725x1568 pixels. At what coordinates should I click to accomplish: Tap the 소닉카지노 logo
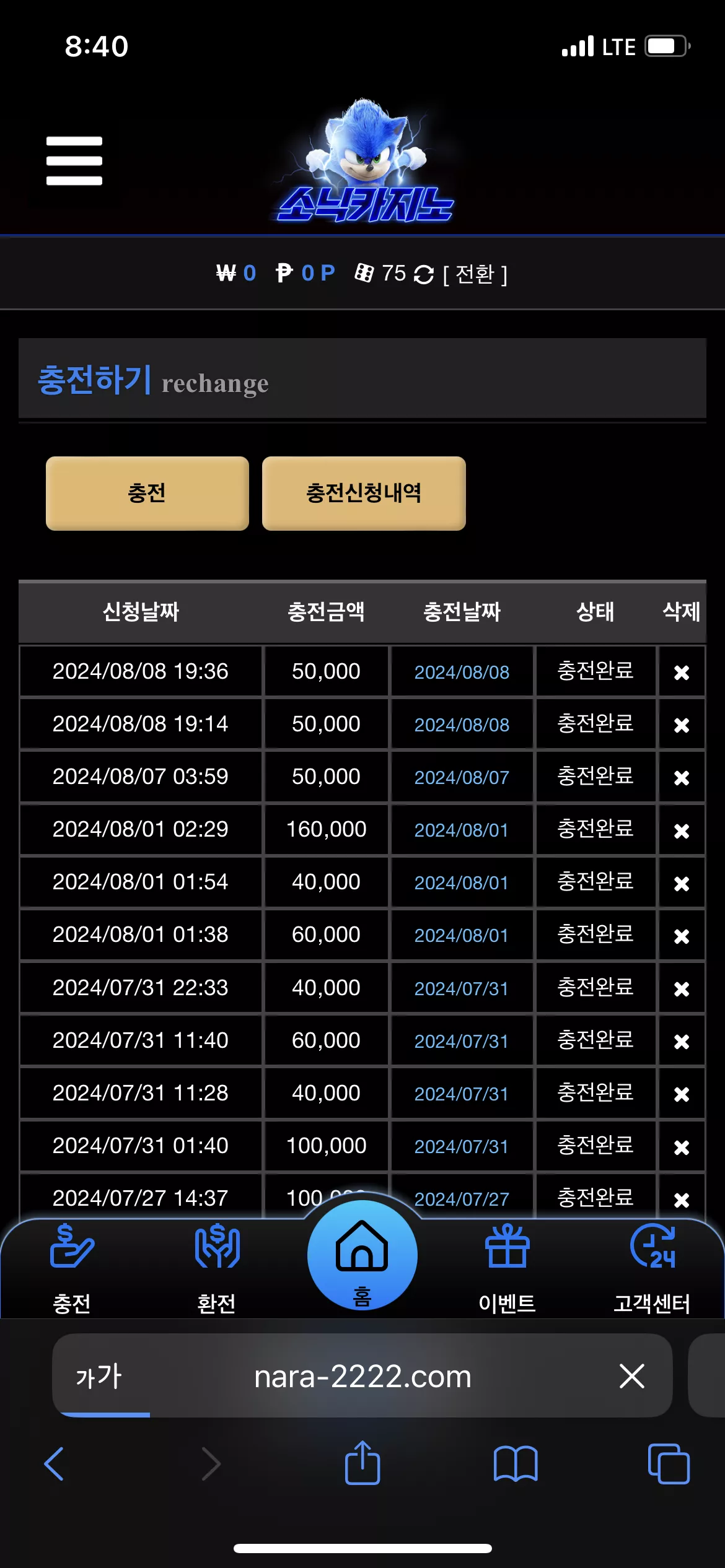tap(366, 161)
